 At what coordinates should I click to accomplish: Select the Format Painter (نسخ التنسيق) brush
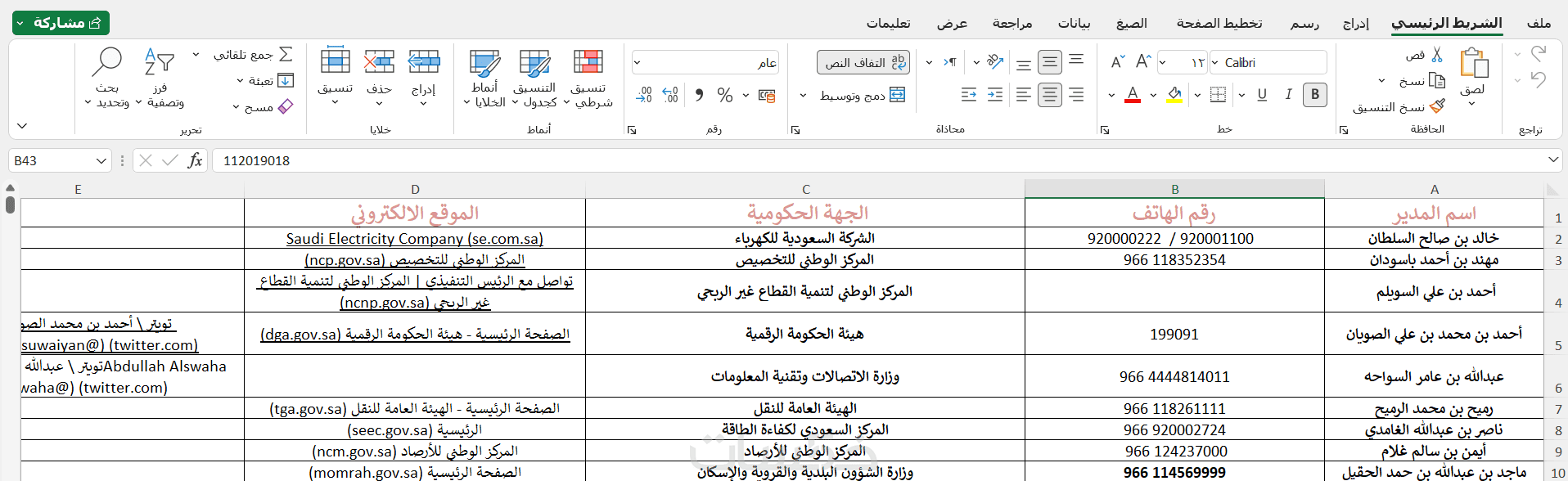point(1437,106)
